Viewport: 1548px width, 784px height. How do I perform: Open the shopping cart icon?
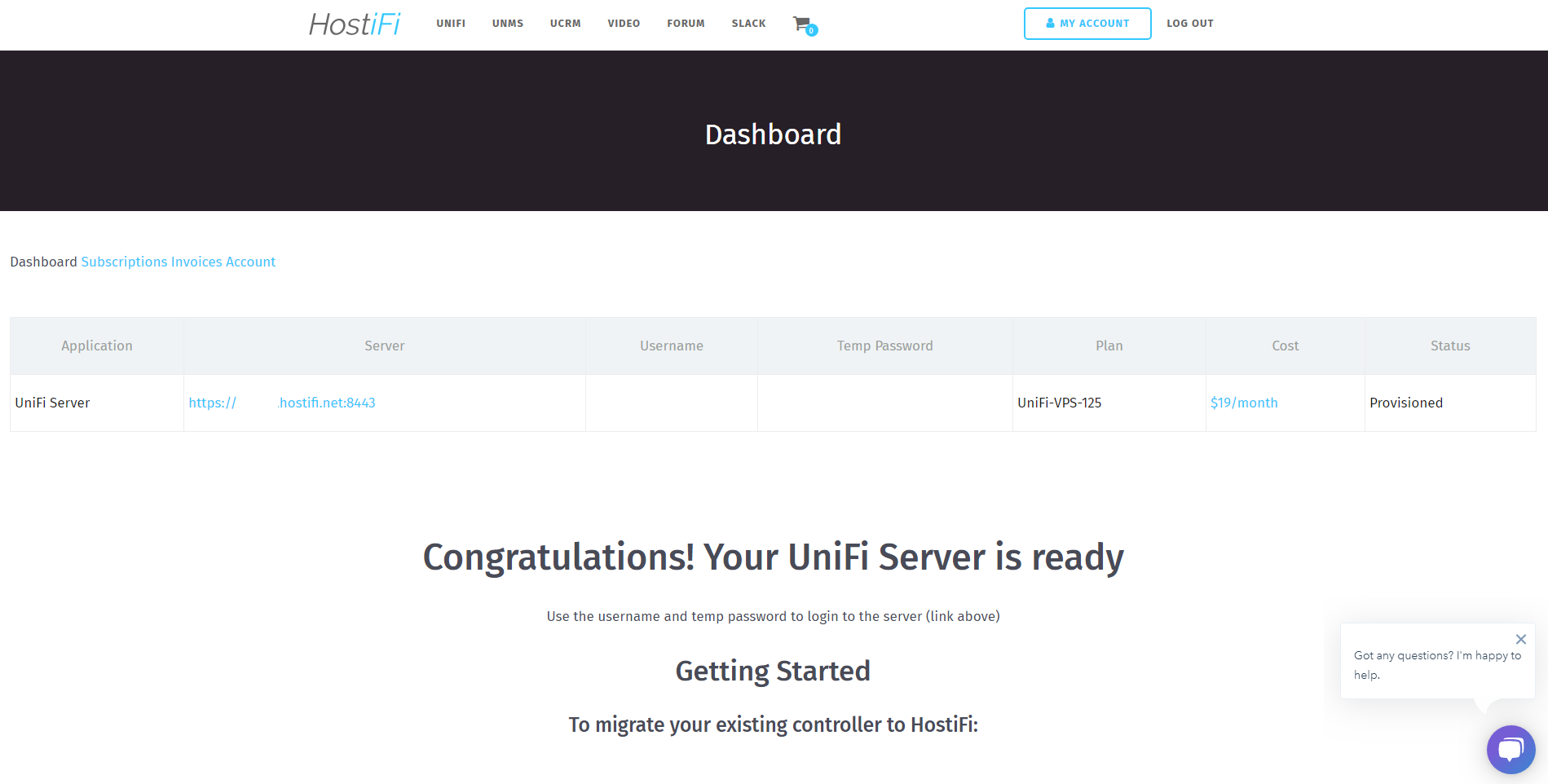tap(804, 24)
